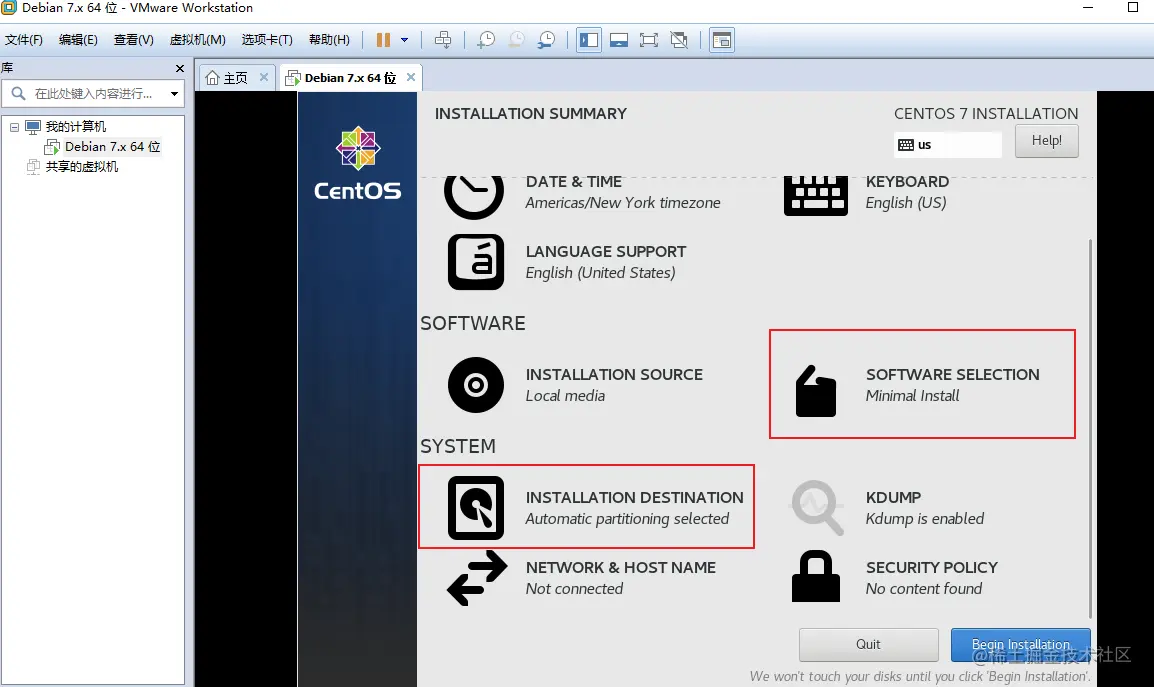Open Installation Destination disk icon
This screenshot has width=1154, height=687.
point(476,508)
